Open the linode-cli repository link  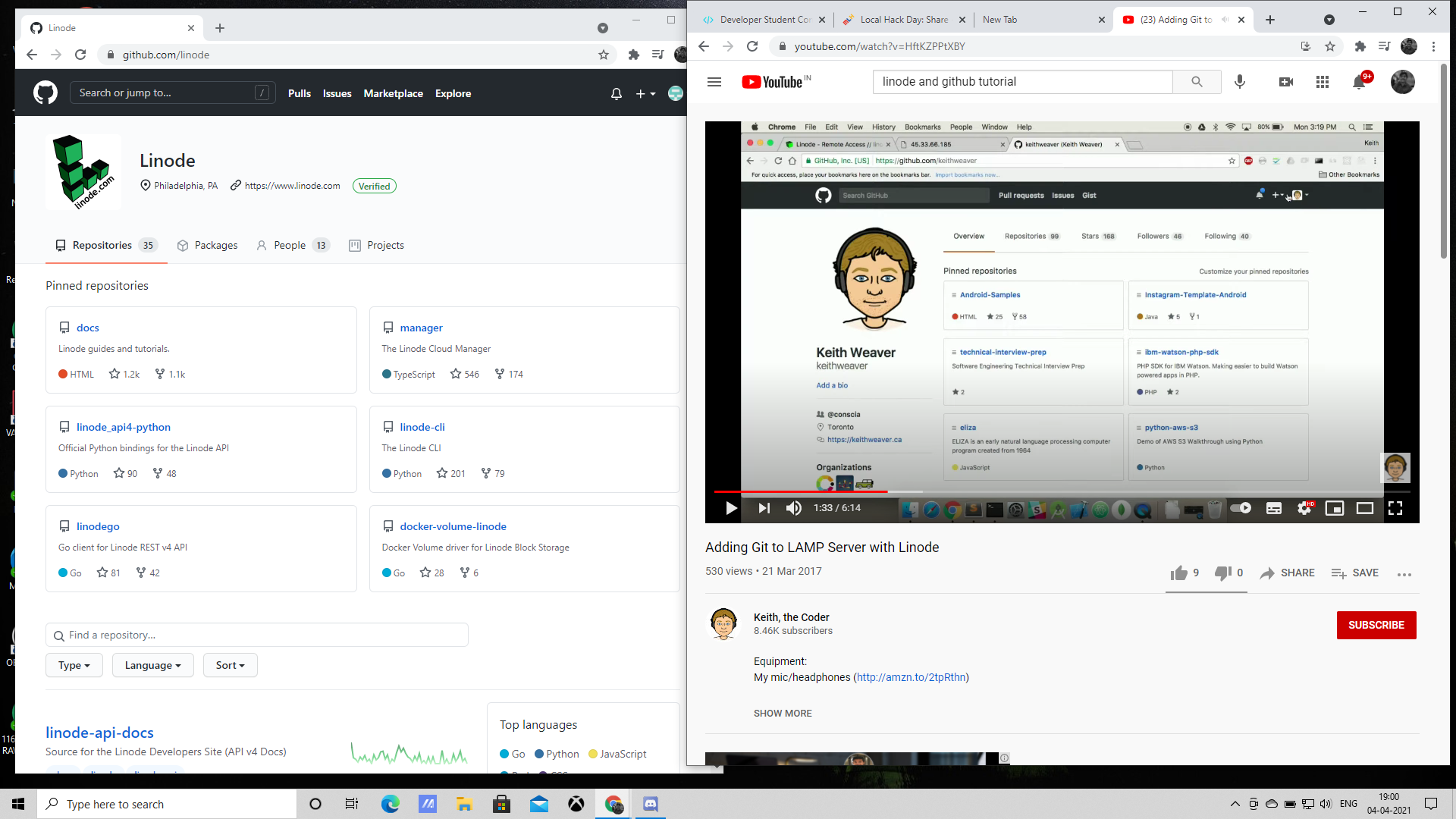pos(422,427)
